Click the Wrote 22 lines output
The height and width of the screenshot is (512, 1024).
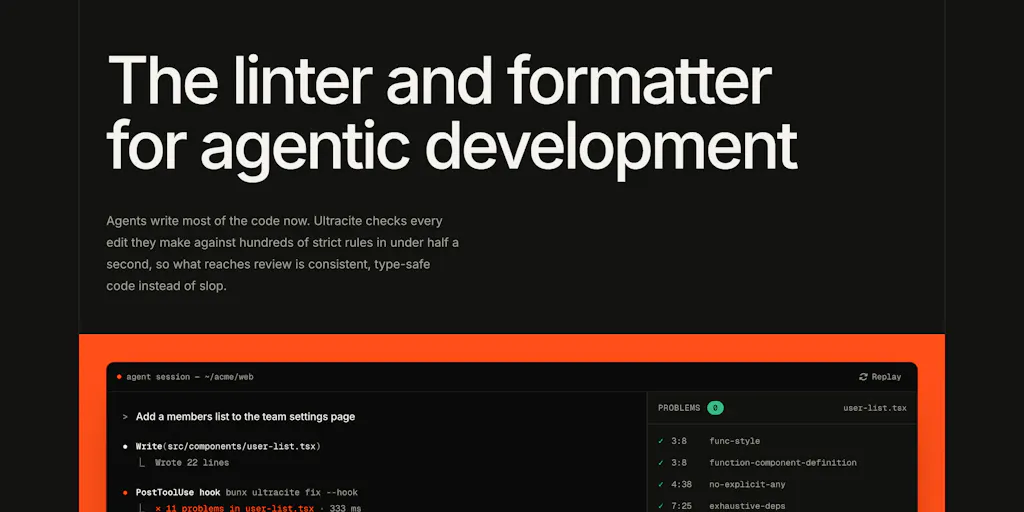pyautogui.click(x=192, y=462)
